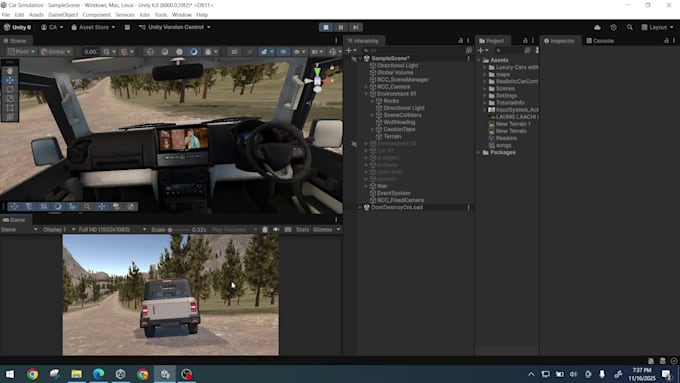Open SampleScene row options menu
The height and width of the screenshot is (383, 680).
point(468,59)
